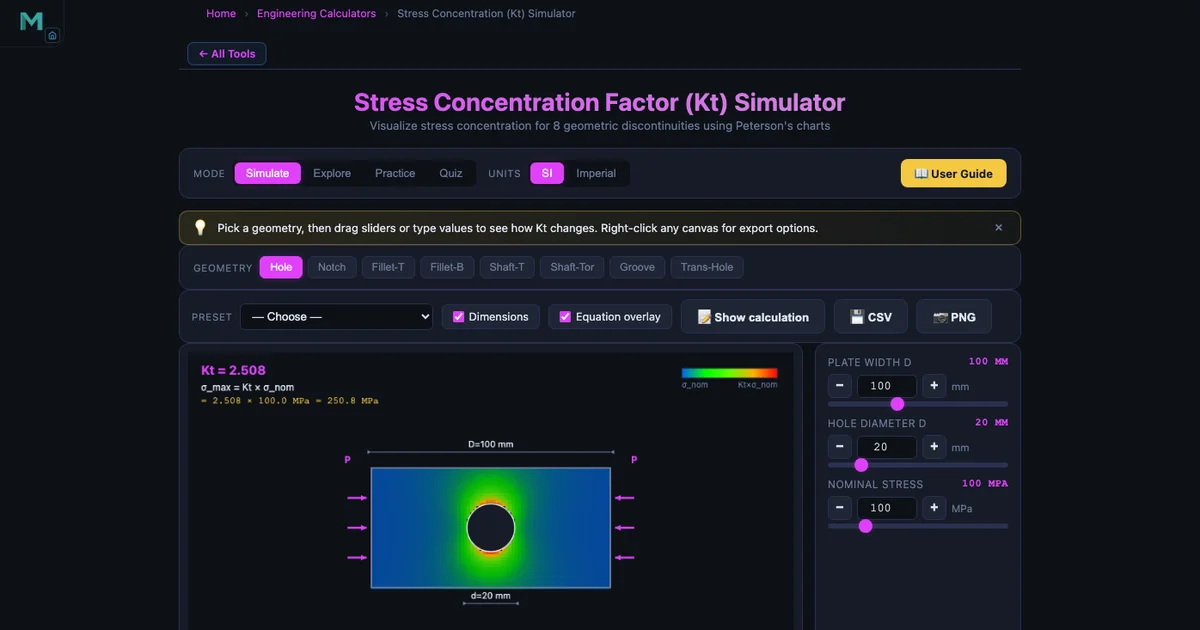Screen dimensions: 1200x630
Task: Click the stress color legend bar
Action: click(x=729, y=373)
